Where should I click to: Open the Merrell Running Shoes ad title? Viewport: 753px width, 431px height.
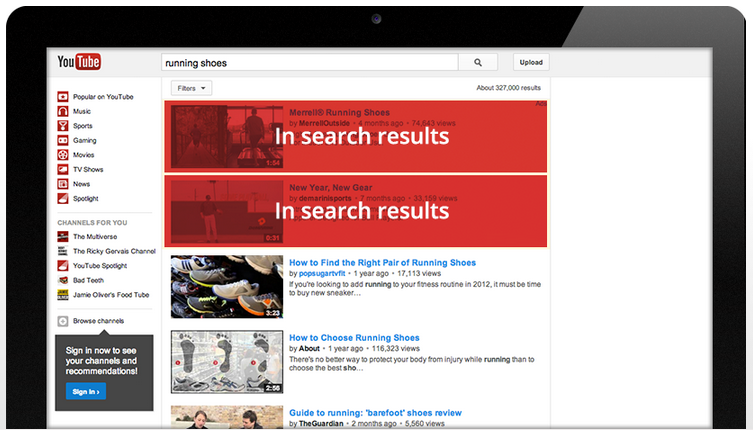pos(340,112)
